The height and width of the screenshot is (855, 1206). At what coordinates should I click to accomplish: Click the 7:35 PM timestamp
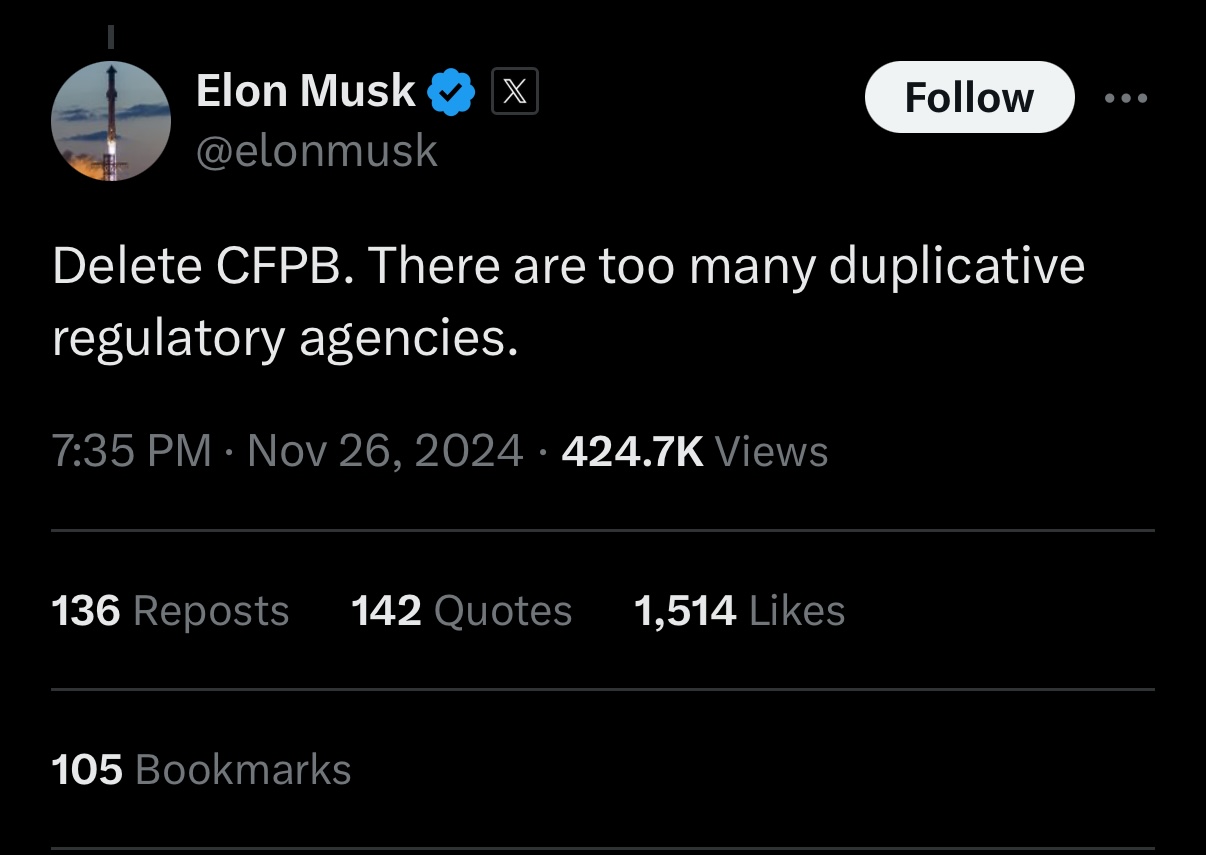(x=130, y=451)
